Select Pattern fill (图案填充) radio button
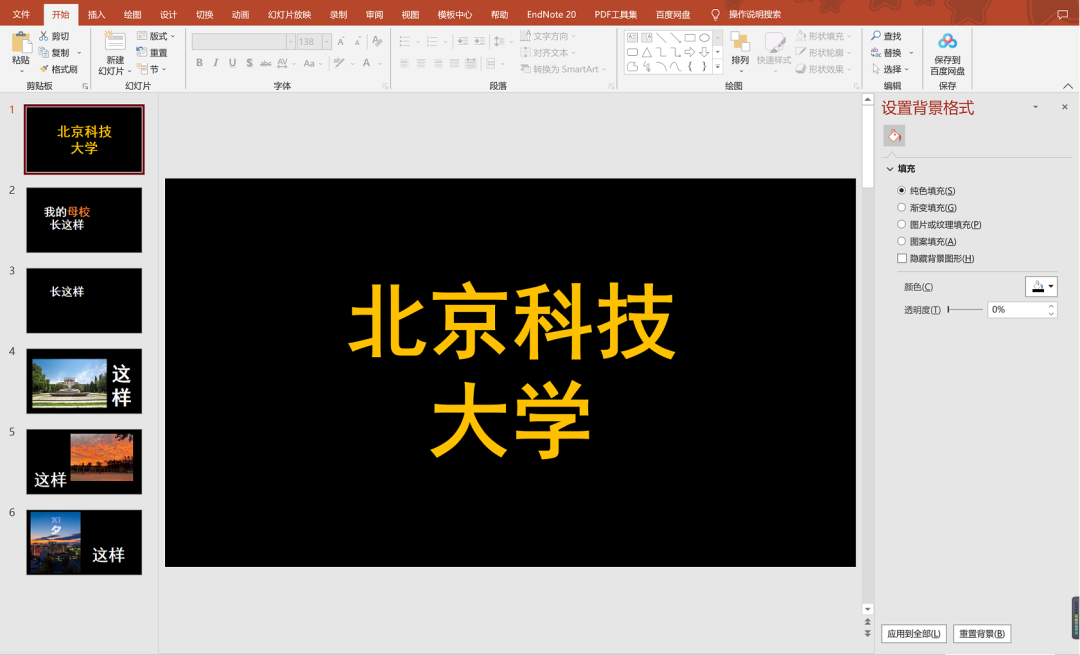 click(901, 241)
